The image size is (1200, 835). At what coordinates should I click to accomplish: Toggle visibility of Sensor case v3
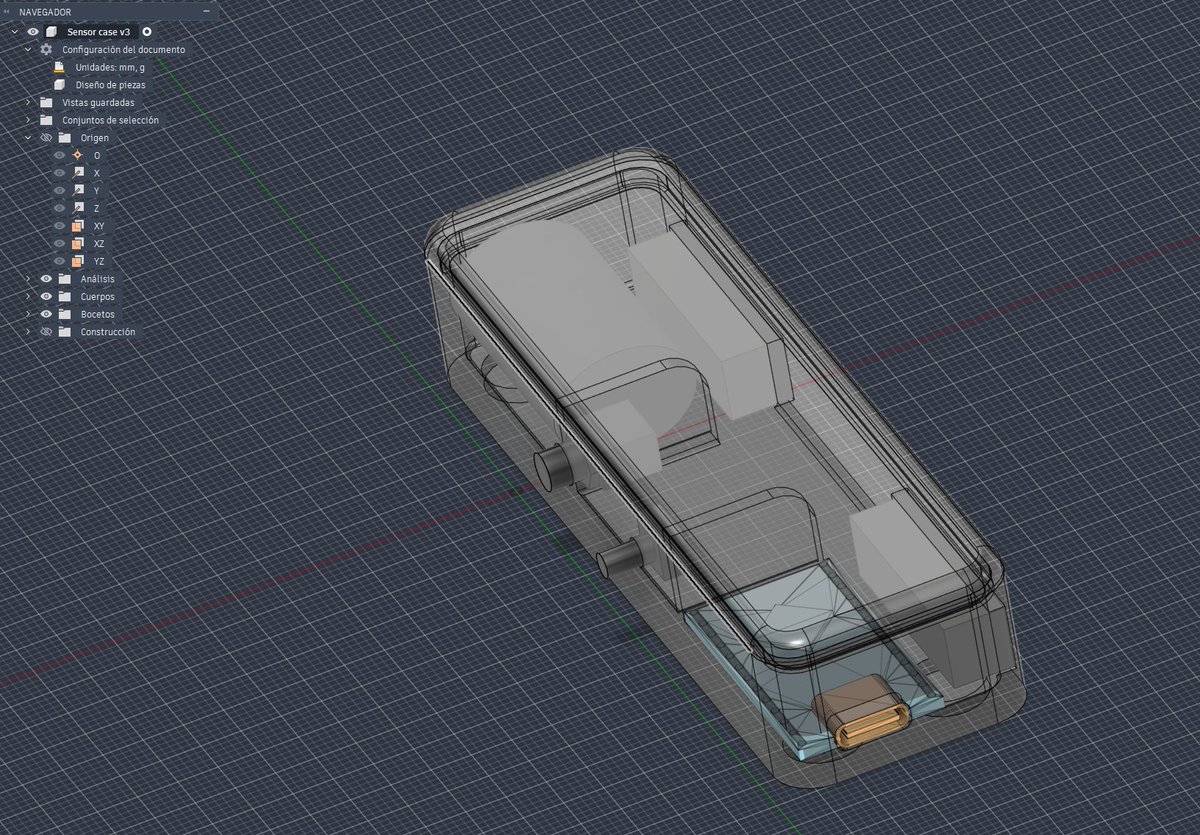click(x=32, y=32)
